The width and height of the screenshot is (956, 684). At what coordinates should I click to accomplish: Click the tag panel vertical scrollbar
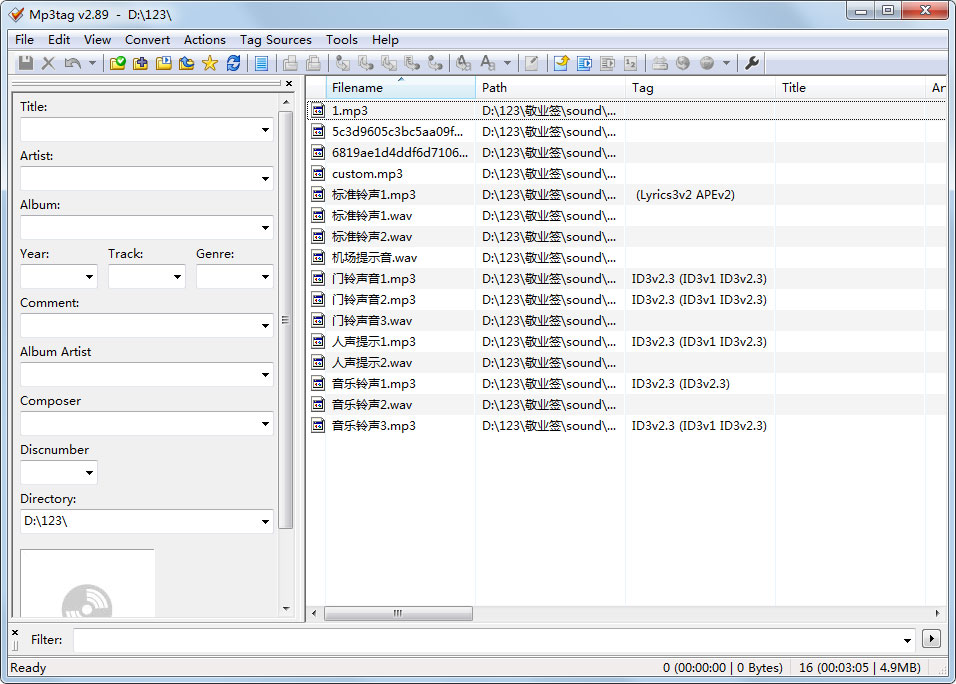(286, 320)
